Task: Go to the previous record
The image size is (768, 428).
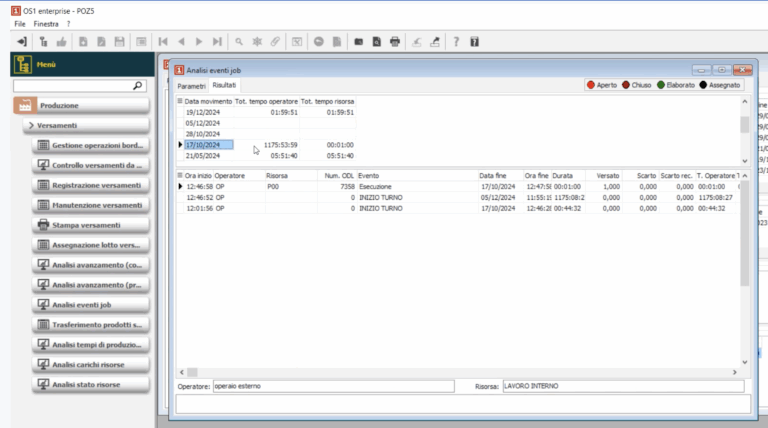Action: tap(181, 42)
